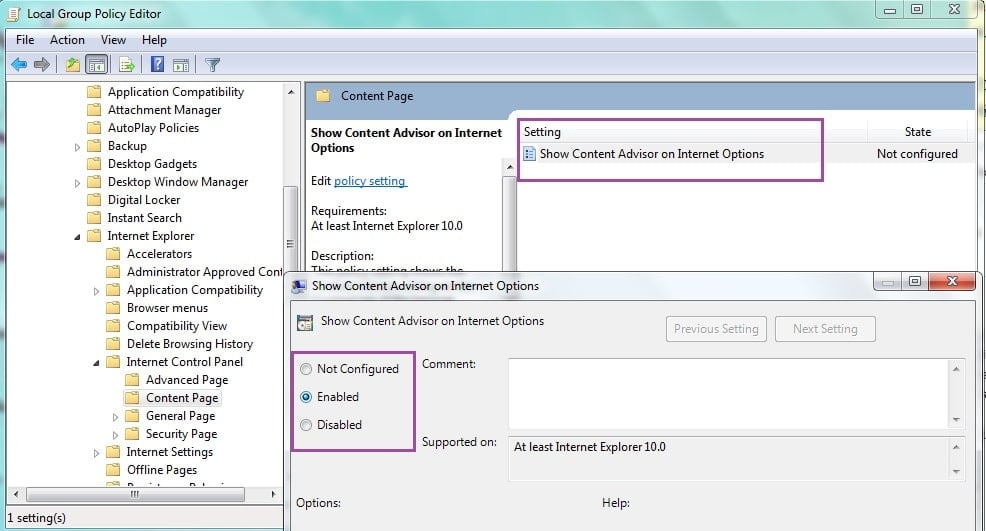The image size is (986, 531).
Task: Click the Up one level folder icon
Action: (x=73, y=64)
